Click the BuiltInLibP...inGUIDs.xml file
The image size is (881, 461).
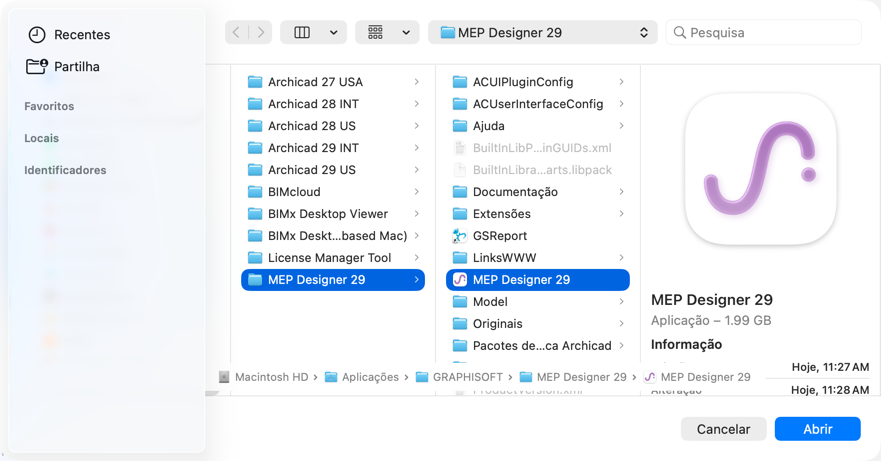coord(538,148)
